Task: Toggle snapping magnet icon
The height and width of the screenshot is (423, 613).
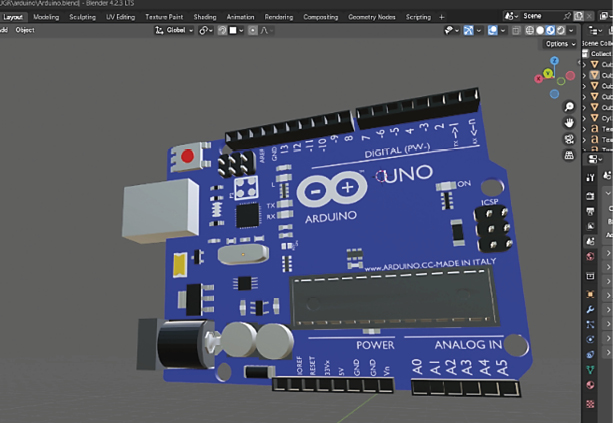Action: click(x=222, y=30)
